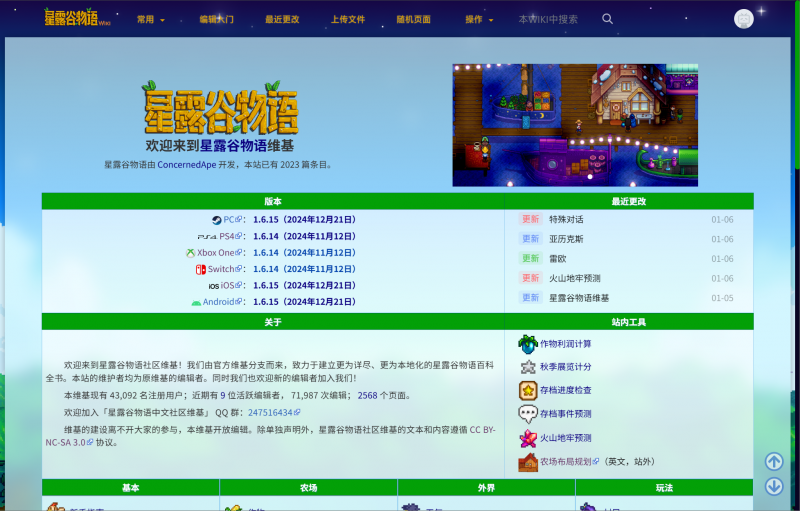Open recent change 亚历克斯
The image size is (800, 511).
click(566, 239)
